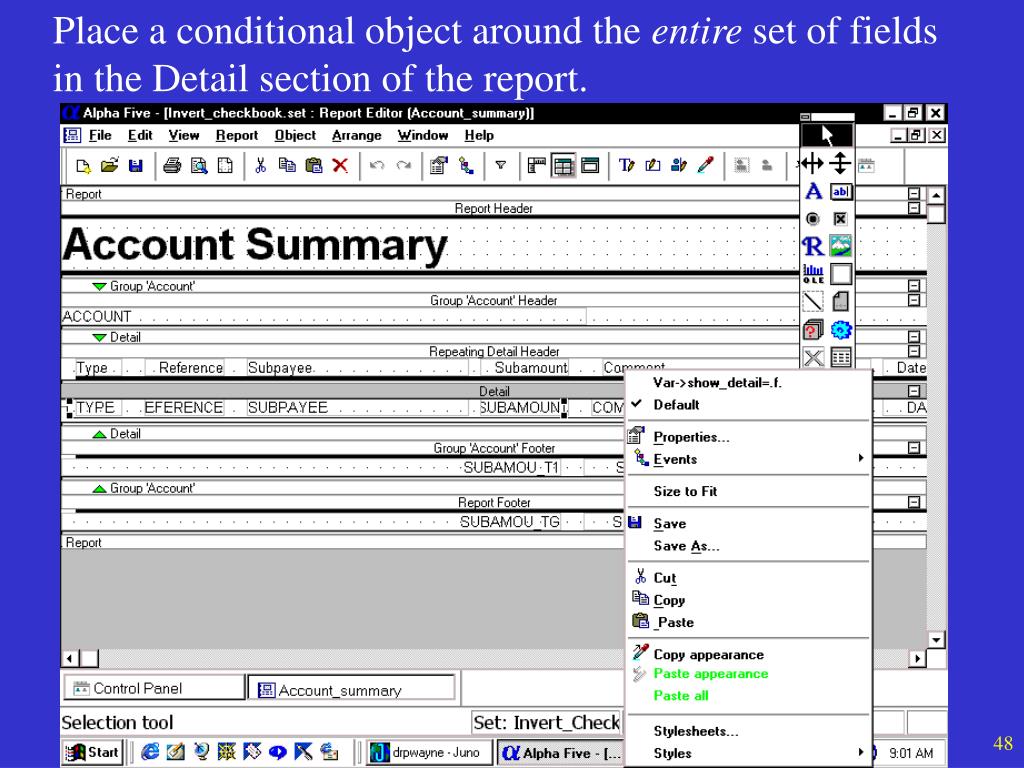Screen dimensions: 1024x768
Task: Click the Print toolbar icon
Action: [172, 166]
